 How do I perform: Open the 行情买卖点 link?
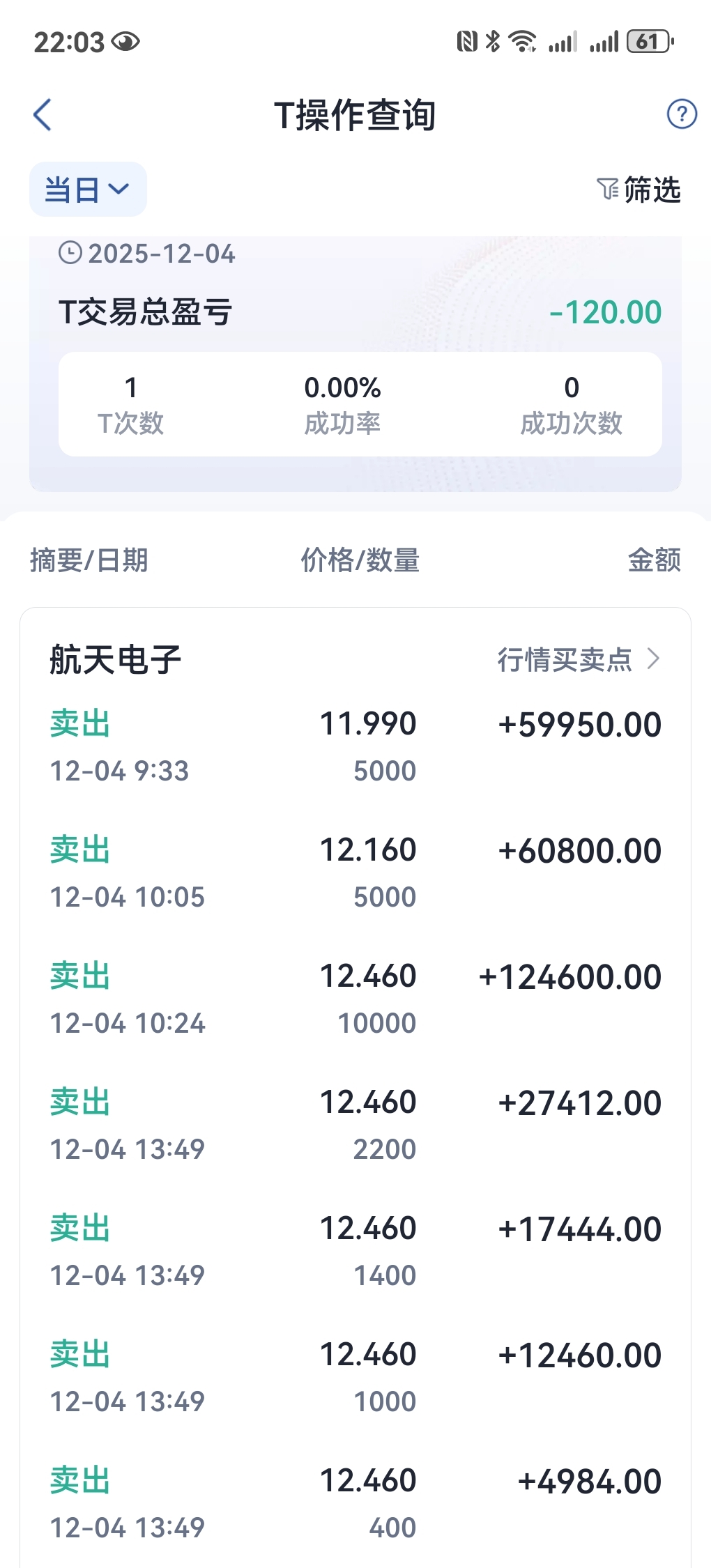[565, 659]
